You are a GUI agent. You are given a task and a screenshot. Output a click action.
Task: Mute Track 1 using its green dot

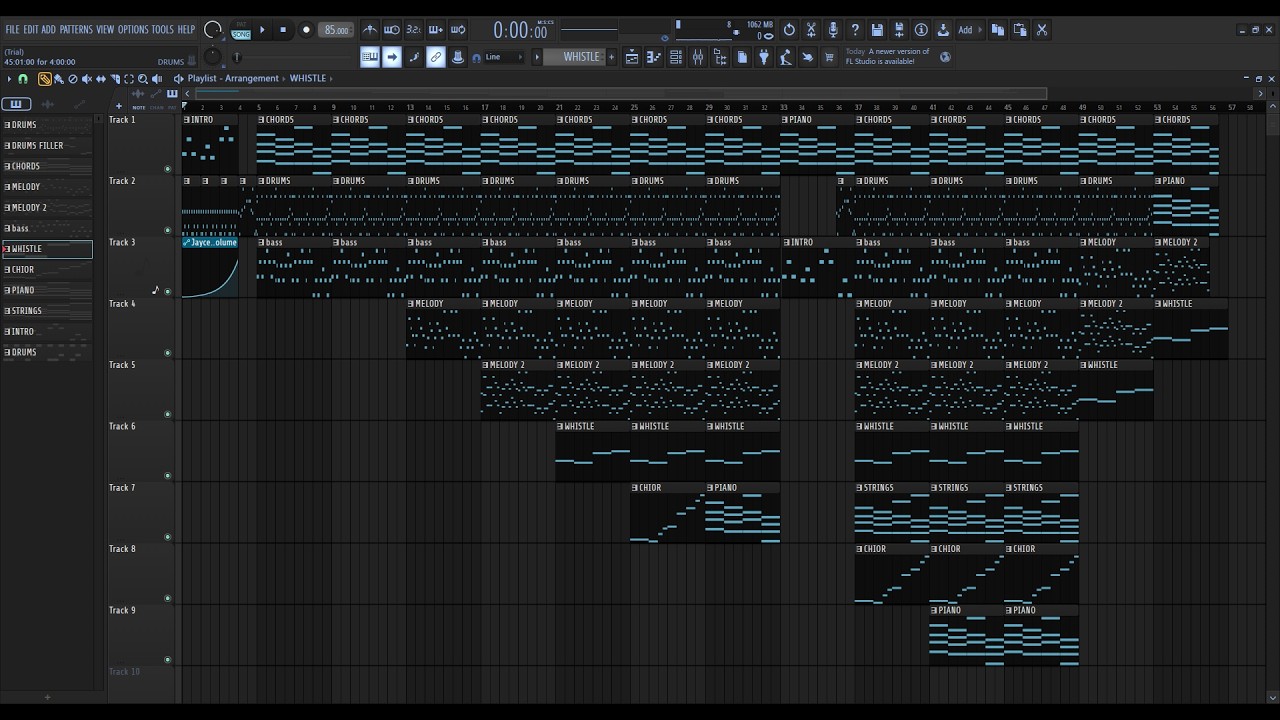[x=167, y=169]
